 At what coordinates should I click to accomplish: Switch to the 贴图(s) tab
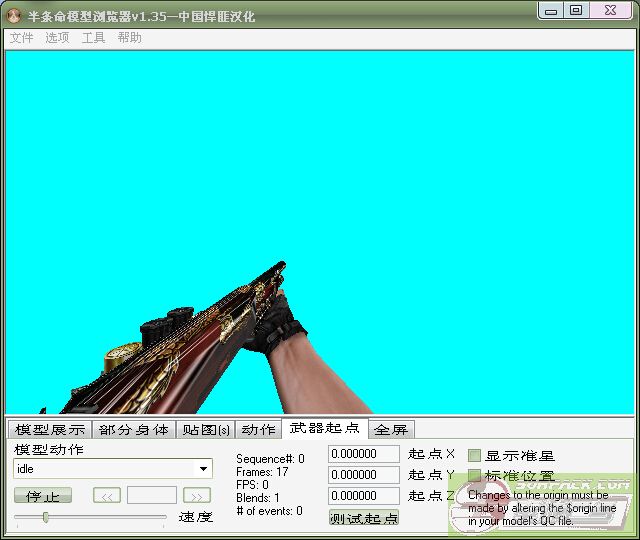coord(206,429)
